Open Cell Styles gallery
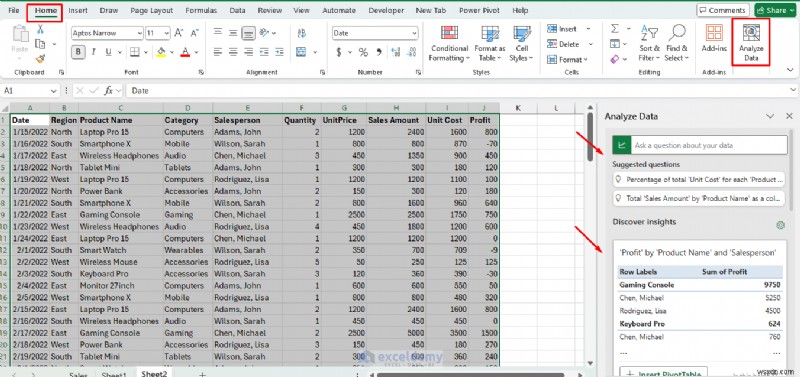800x377 pixels. (x=521, y=44)
